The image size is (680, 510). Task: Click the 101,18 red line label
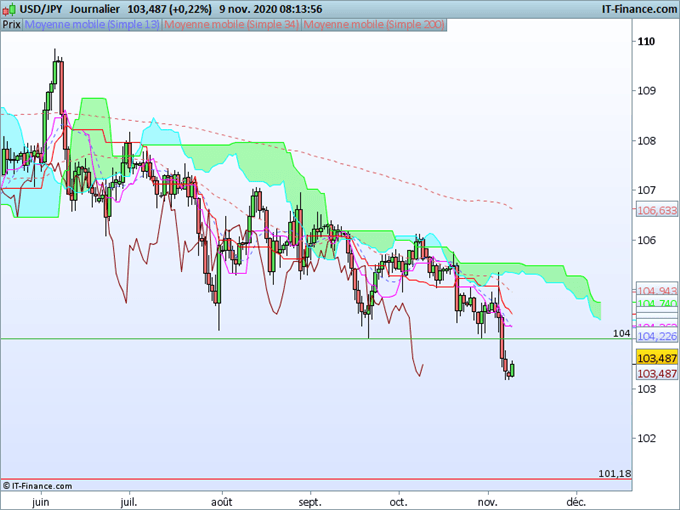coord(615,474)
